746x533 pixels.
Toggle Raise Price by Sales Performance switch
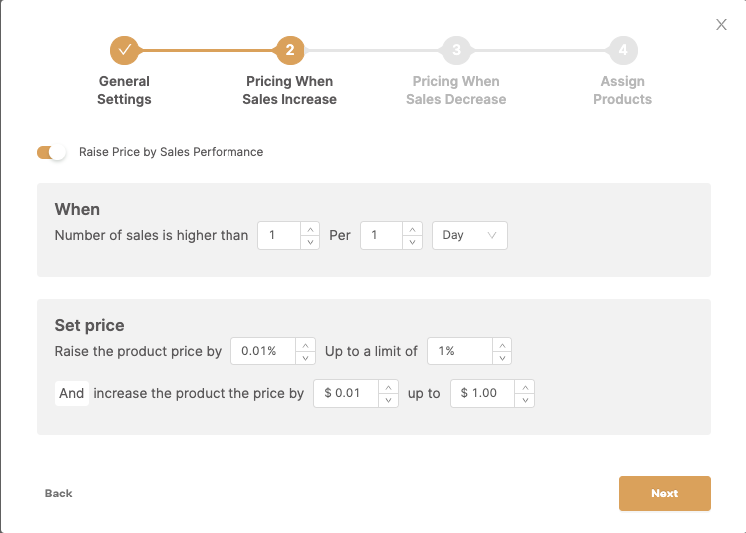[x=51, y=152]
